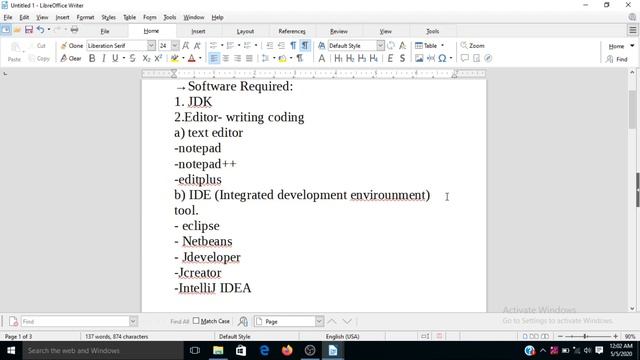Insert a comment
The image size is (640, 360).
[464, 58]
